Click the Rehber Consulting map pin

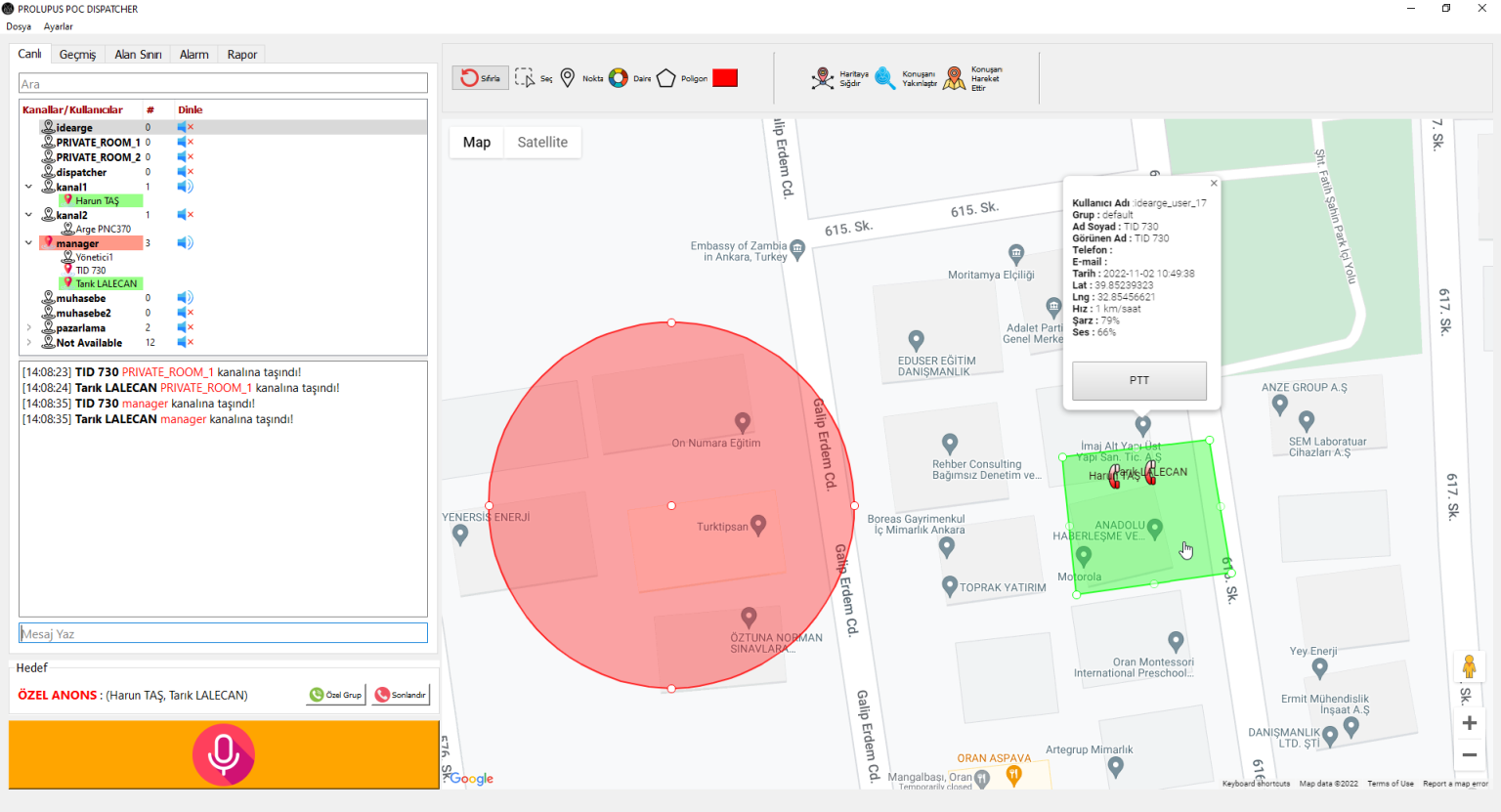pos(949,444)
